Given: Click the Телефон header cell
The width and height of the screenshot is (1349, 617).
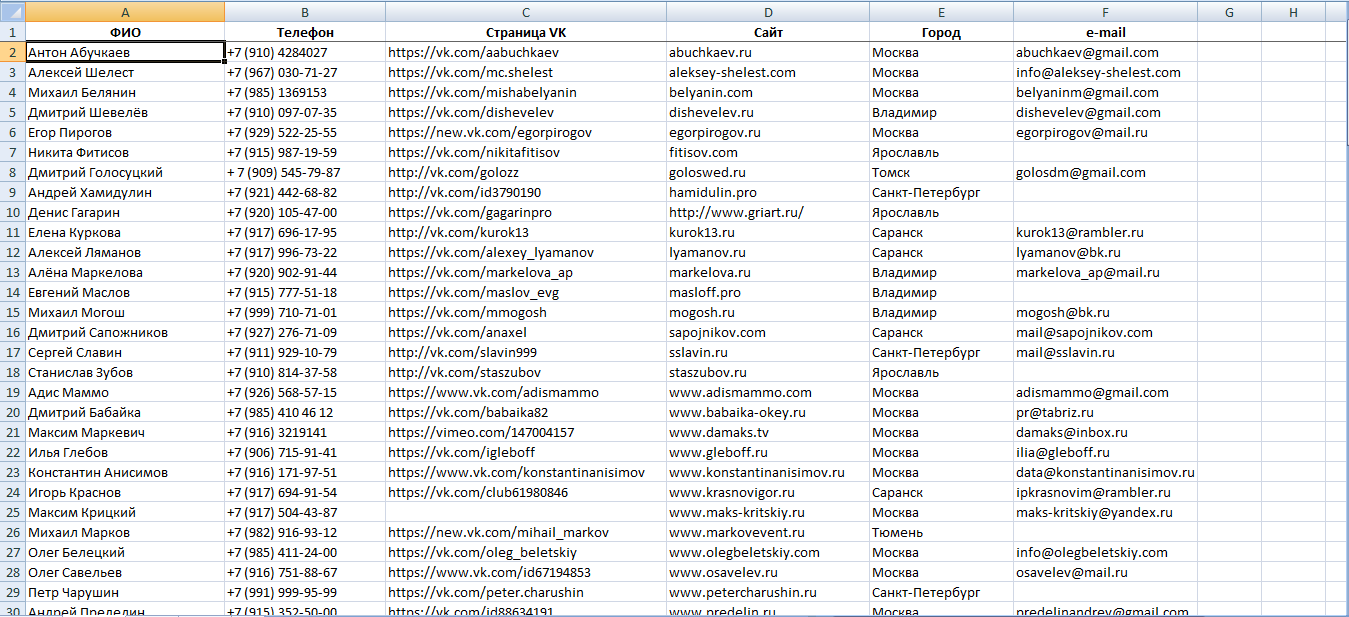Looking at the screenshot, I should point(305,32).
